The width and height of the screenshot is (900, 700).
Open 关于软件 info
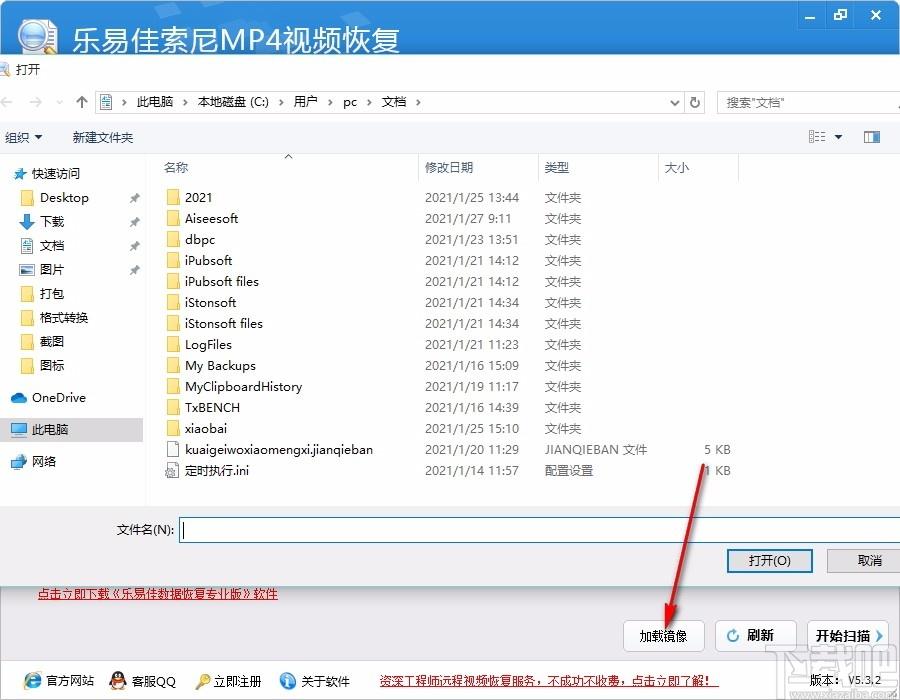point(315,681)
